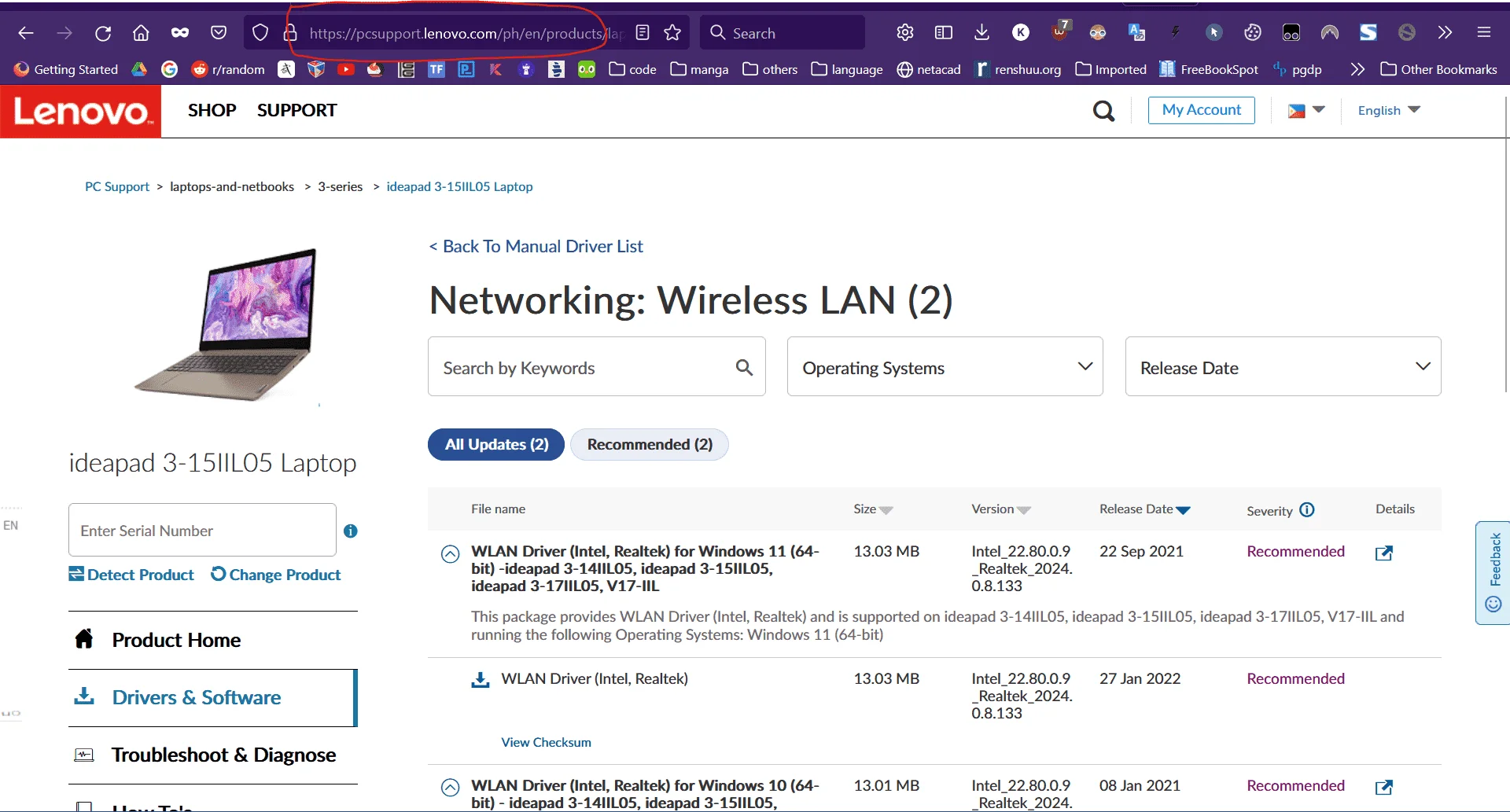Open the r/random bookmark
1510x812 pixels.
228,69
